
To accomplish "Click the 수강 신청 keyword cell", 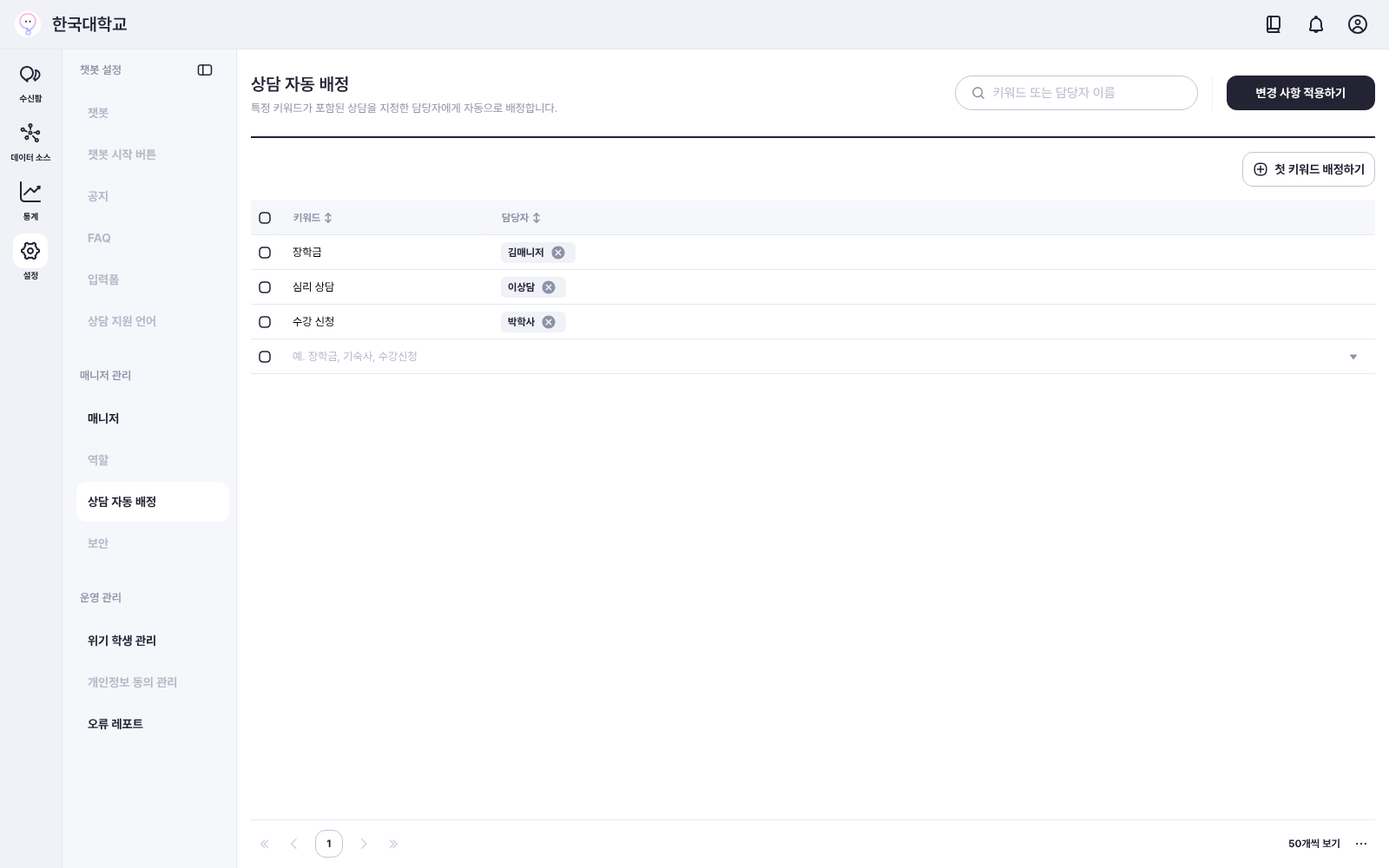I will pos(313,322).
